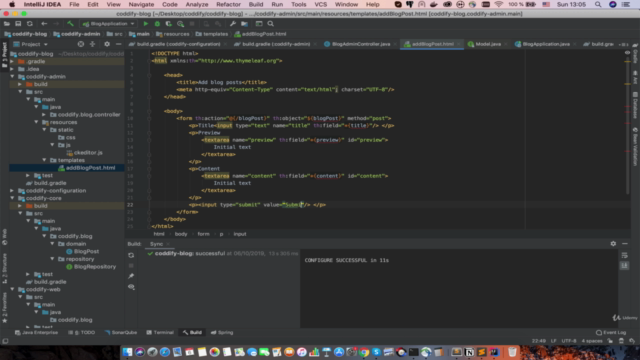Hide the Project panel with the minus icon
640x360 pixels.
(118, 44)
